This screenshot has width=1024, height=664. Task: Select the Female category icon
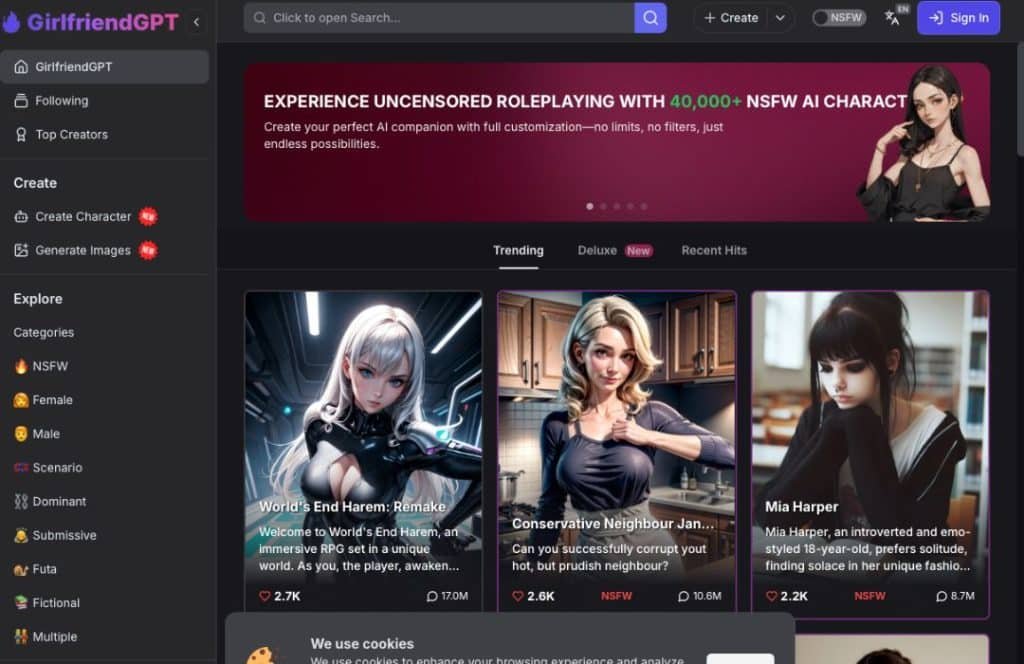coord(21,400)
